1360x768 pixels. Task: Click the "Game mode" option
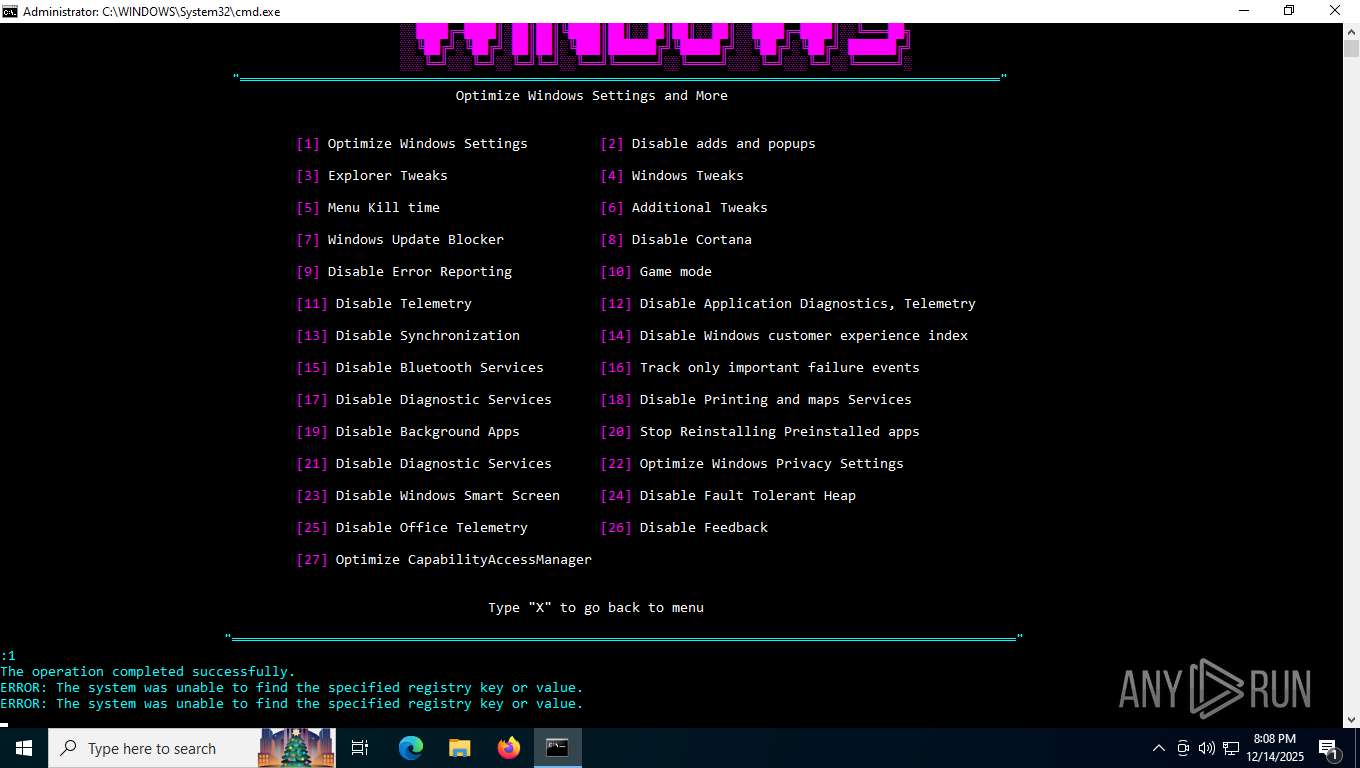point(675,272)
